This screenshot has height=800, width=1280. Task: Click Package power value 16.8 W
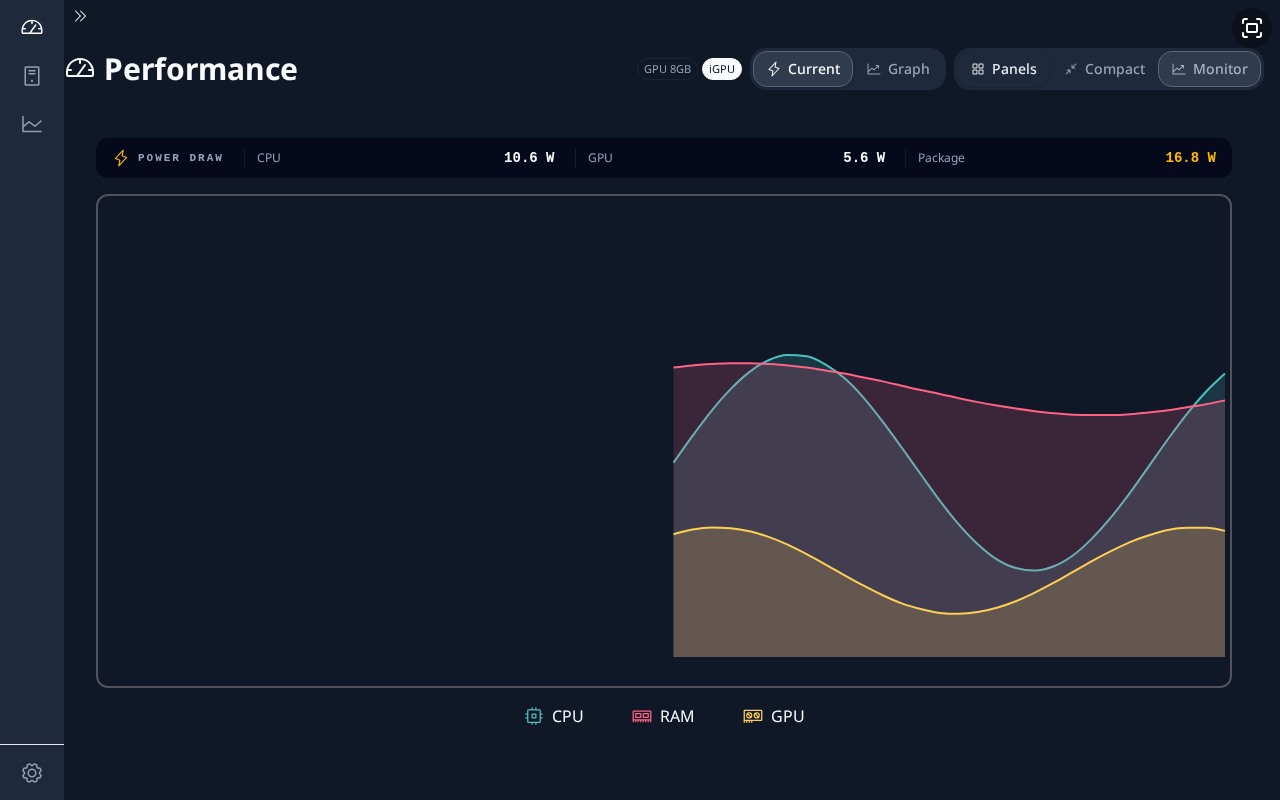(x=1191, y=158)
